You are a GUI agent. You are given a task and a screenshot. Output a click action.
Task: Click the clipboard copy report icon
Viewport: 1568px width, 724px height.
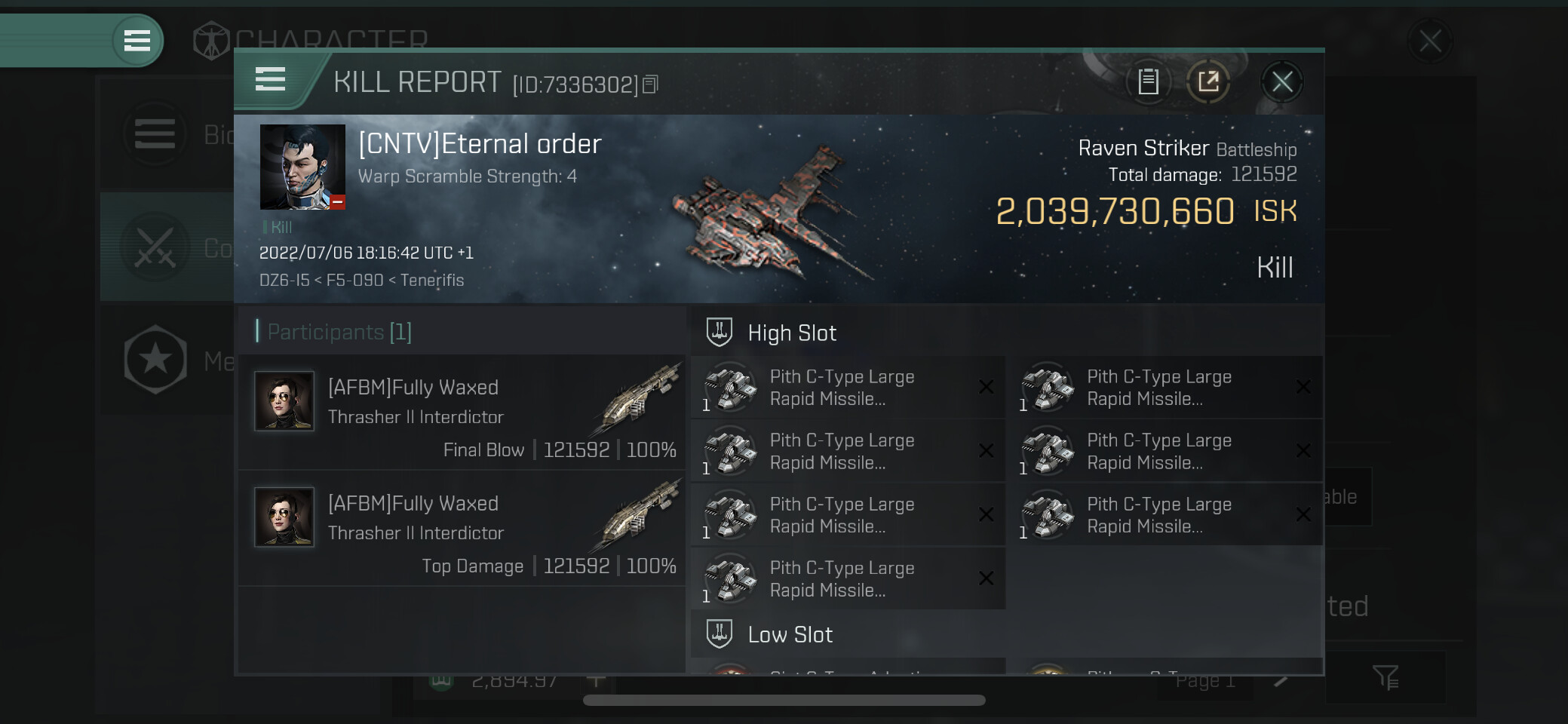[1148, 81]
